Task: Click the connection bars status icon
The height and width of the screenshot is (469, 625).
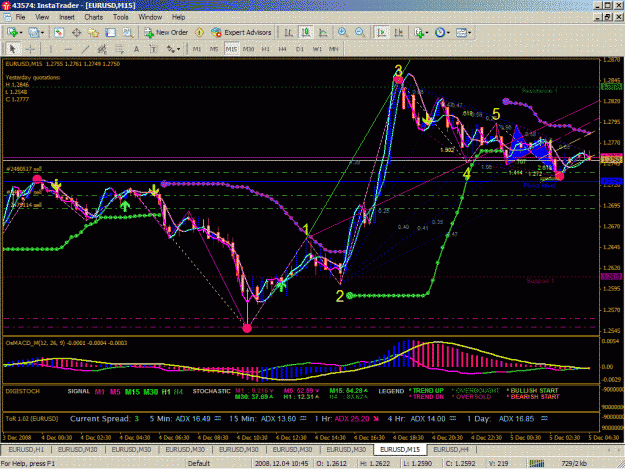Action: 537,463
